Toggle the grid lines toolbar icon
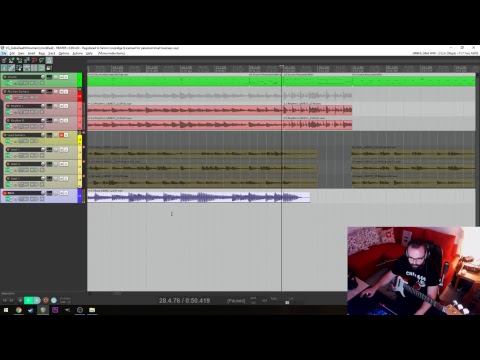This screenshot has width=480, height=360. [x=34, y=68]
